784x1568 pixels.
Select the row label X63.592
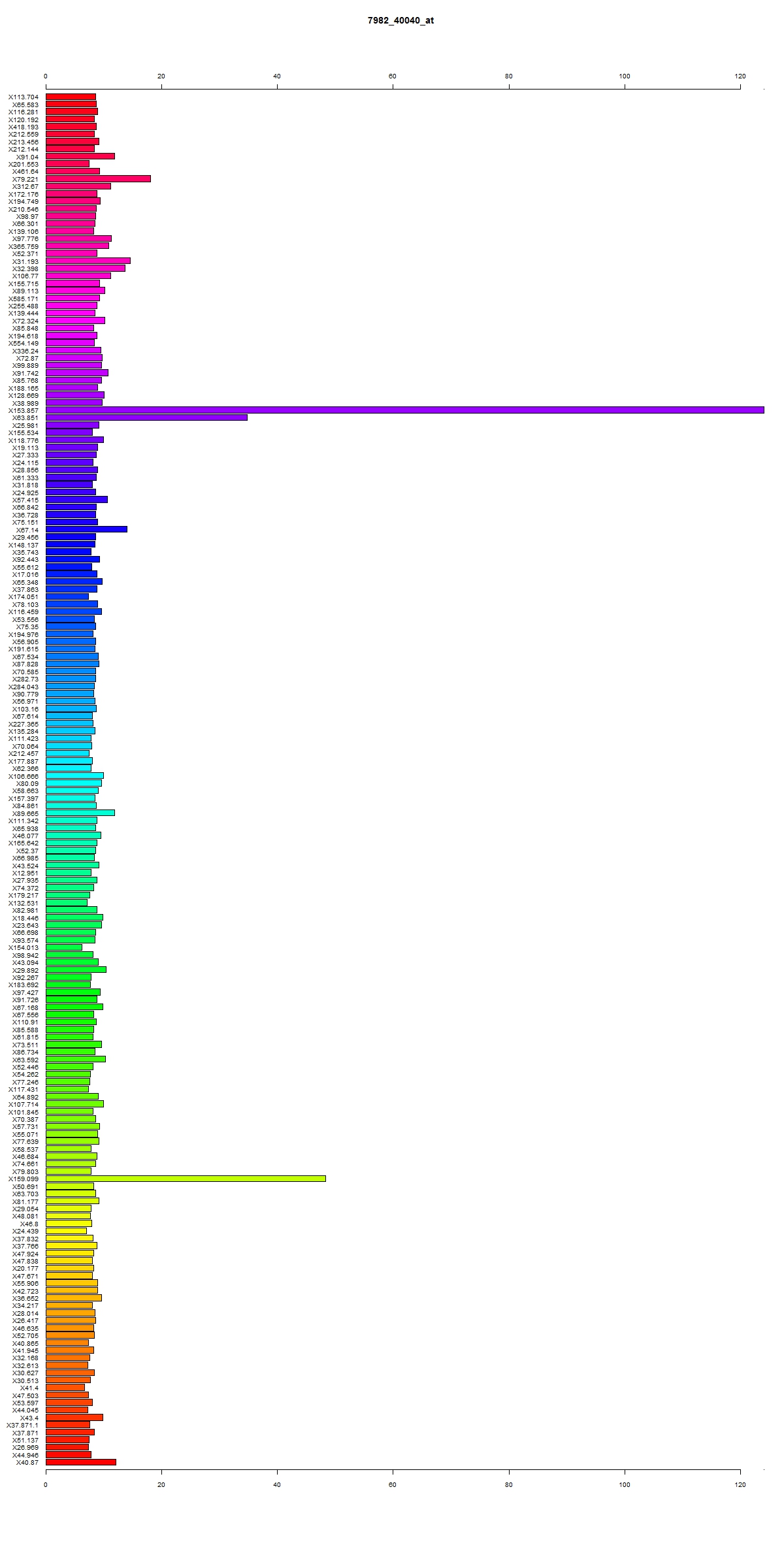[x=25, y=1060]
